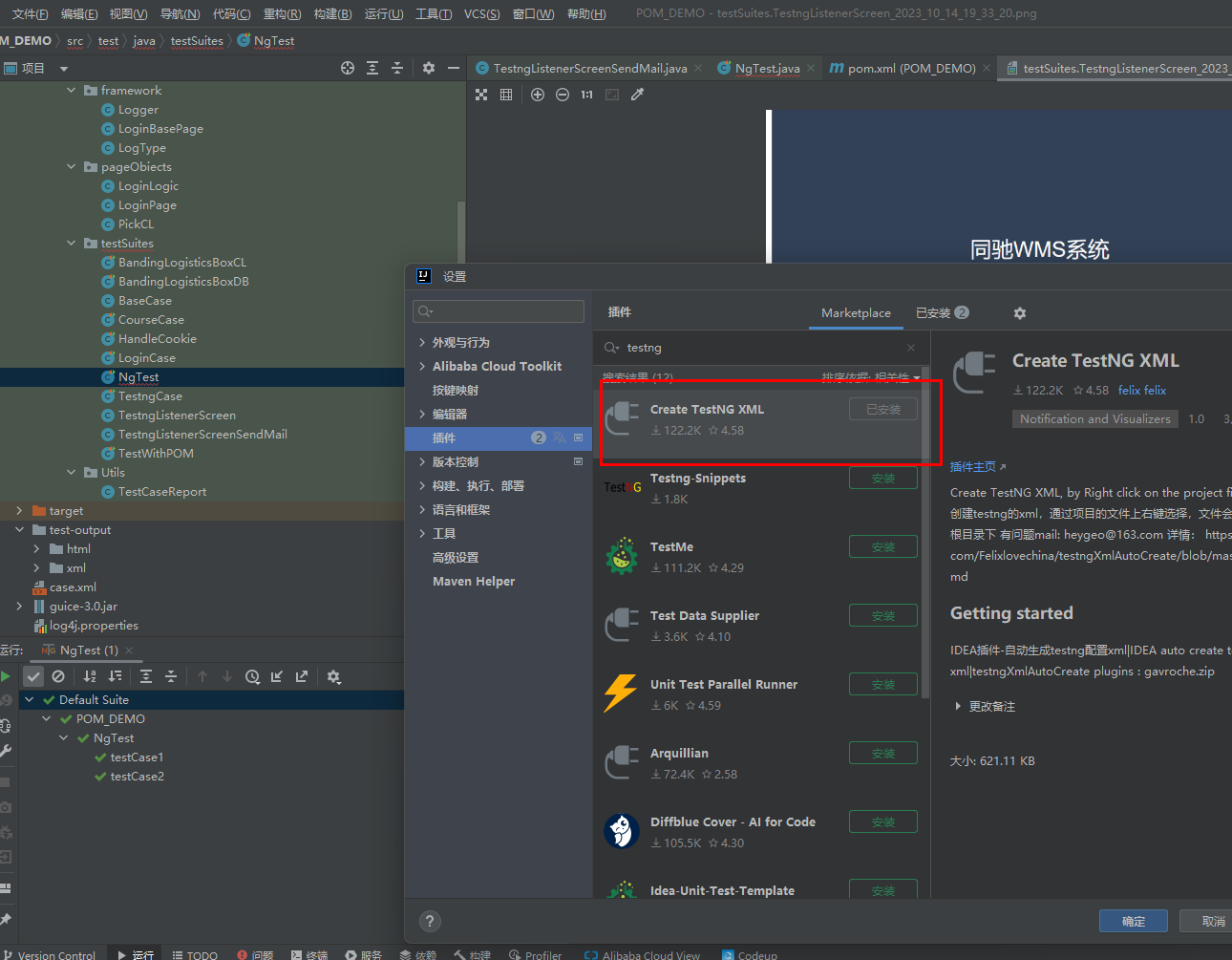
Task: Open 文件(F) menu
Action: coord(30,13)
